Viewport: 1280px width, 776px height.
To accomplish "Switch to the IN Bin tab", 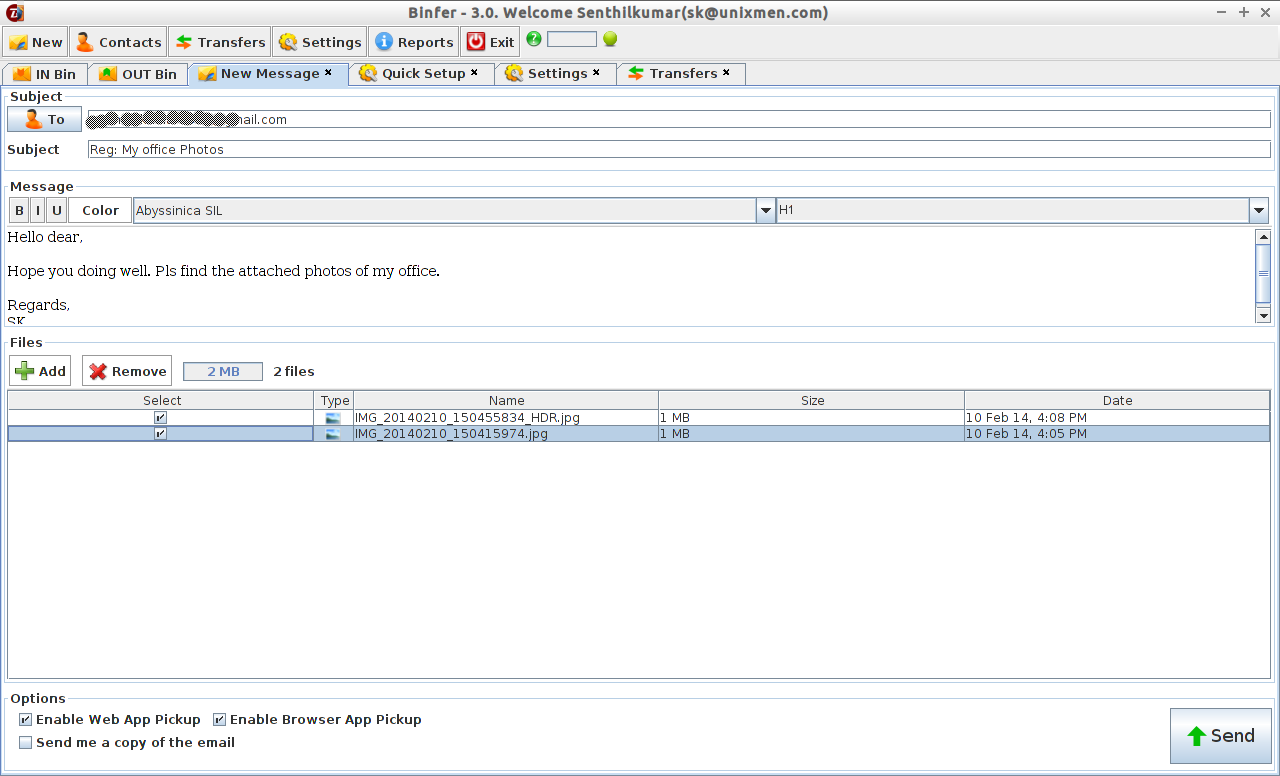I will 44,74.
